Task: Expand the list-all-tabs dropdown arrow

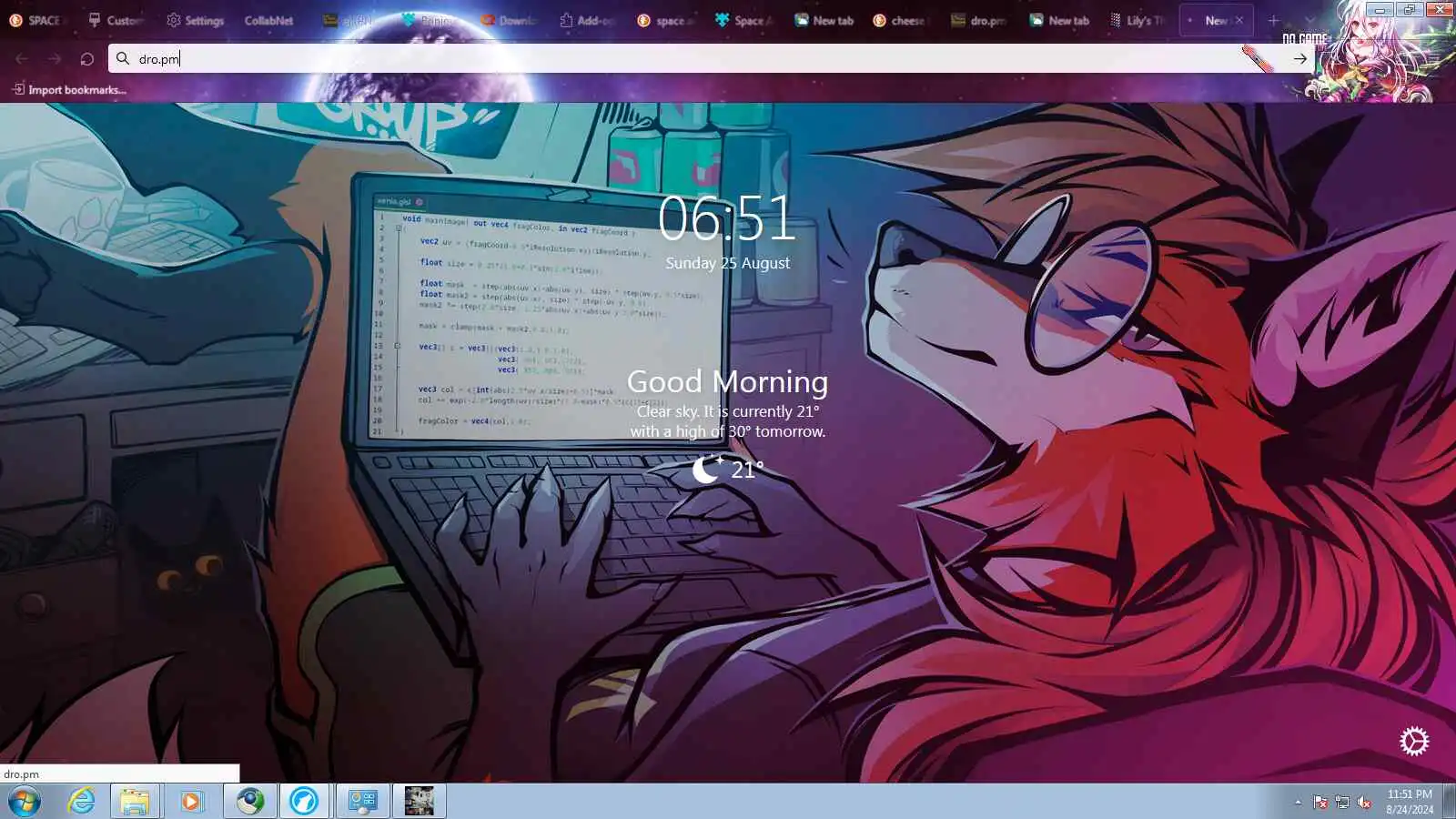Action: pyautogui.click(x=1309, y=20)
